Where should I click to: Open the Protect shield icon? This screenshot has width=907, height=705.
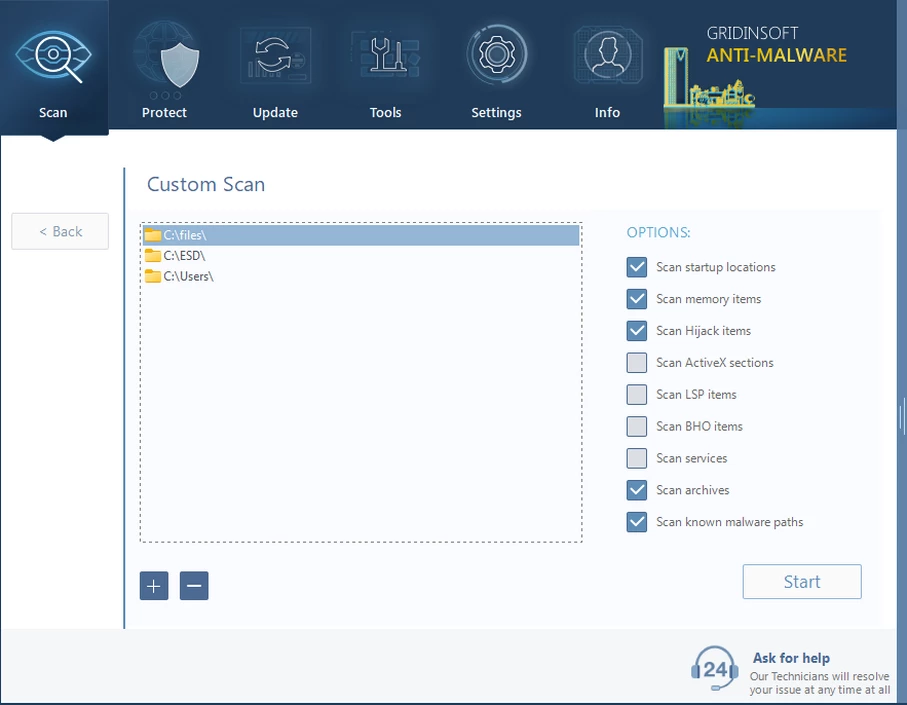(x=165, y=58)
